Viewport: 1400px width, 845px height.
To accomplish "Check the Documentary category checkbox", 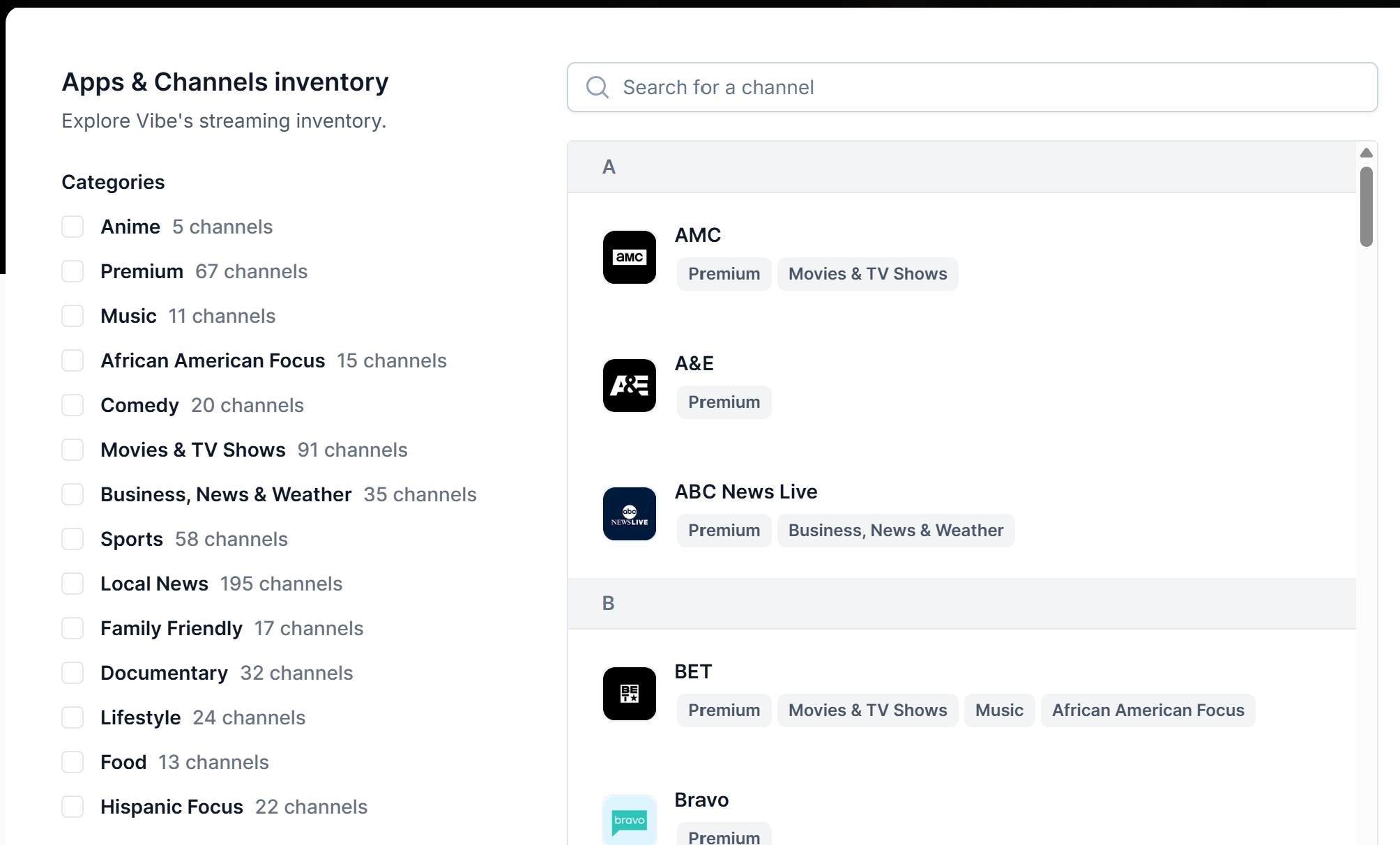I will point(73,673).
